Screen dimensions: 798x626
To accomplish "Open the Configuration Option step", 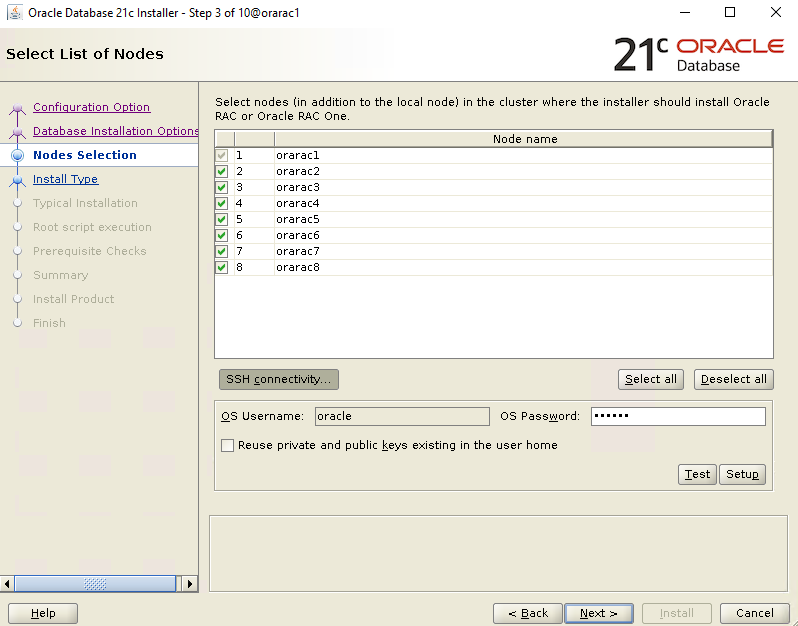I will 92,107.
